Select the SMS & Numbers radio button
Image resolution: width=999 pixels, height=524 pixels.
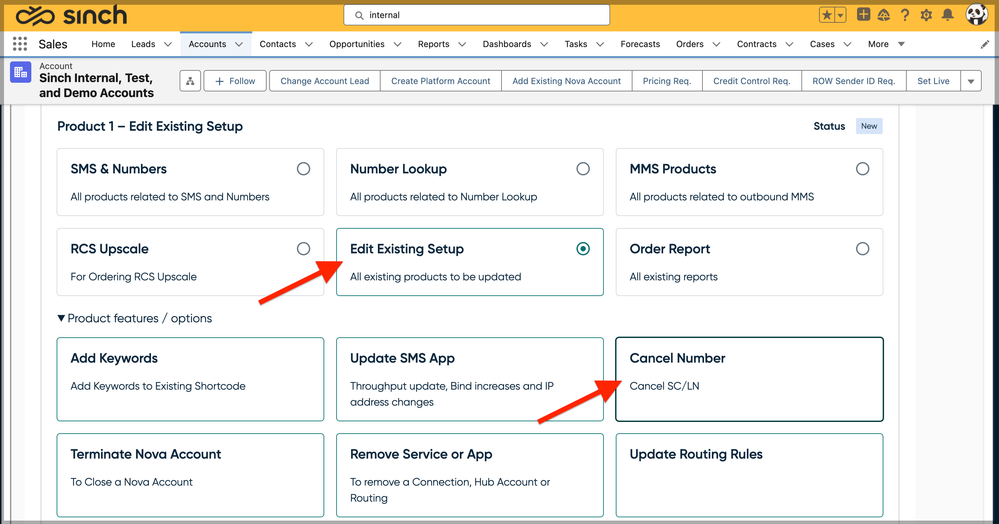coord(303,169)
